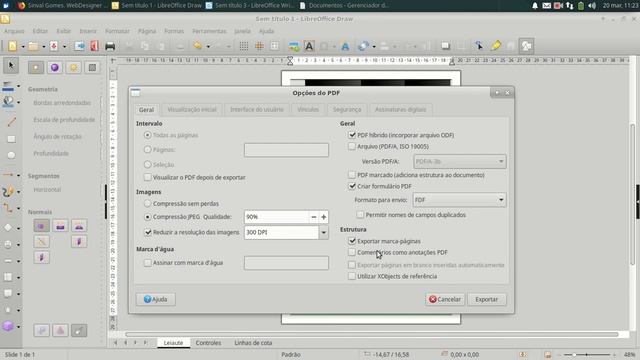Click the purple sphere 3D icon

pos(55,68)
